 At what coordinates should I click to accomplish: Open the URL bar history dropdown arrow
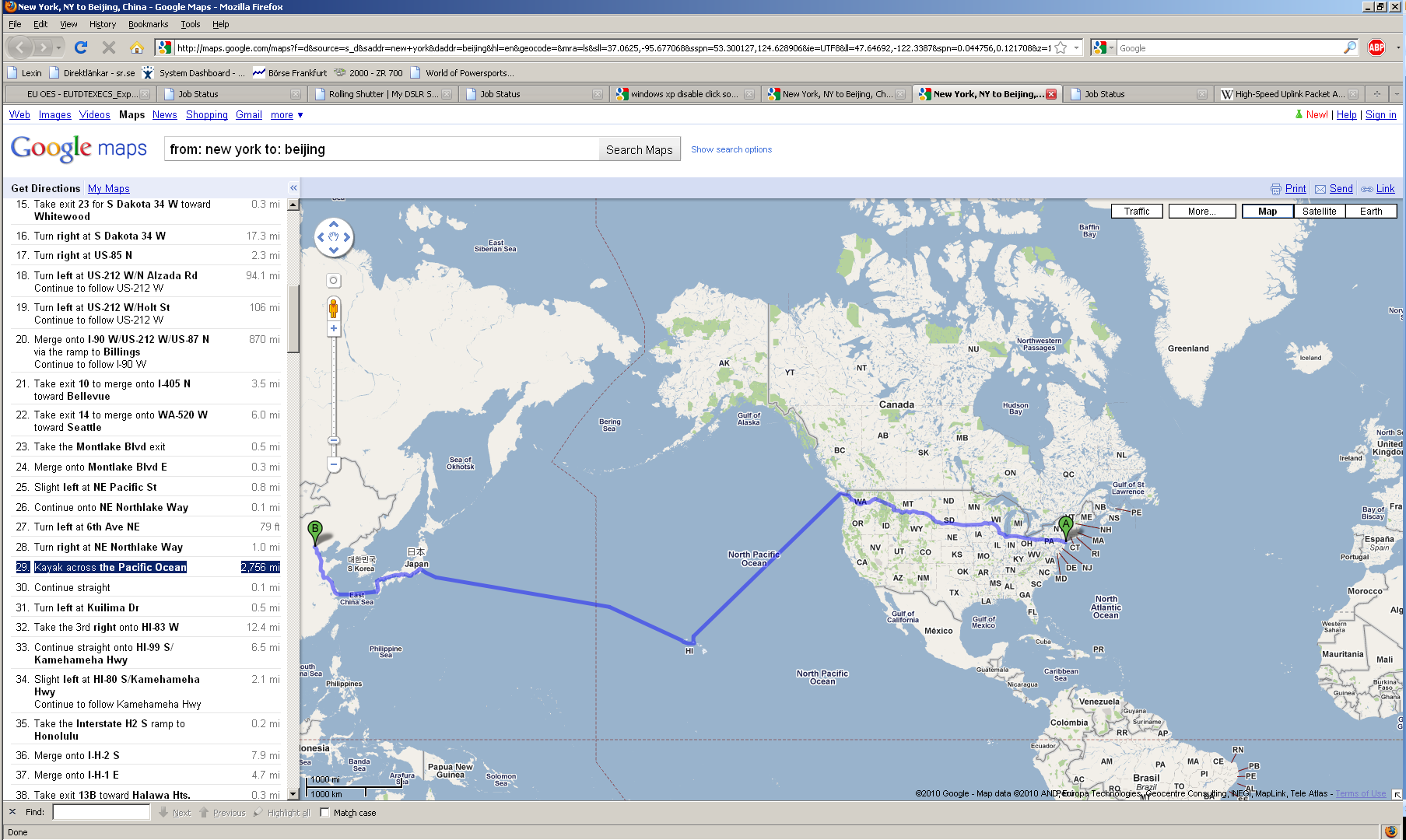pos(1077,48)
